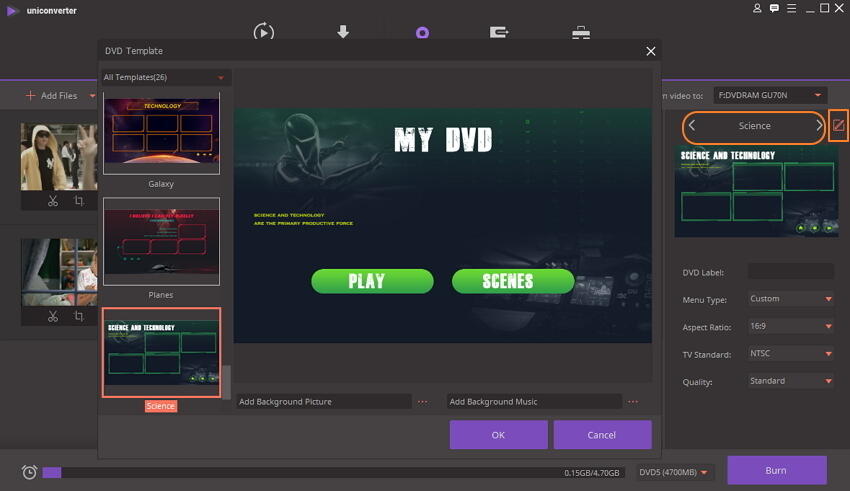
Task: Select the Science template thumbnail
Action: click(x=162, y=353)
